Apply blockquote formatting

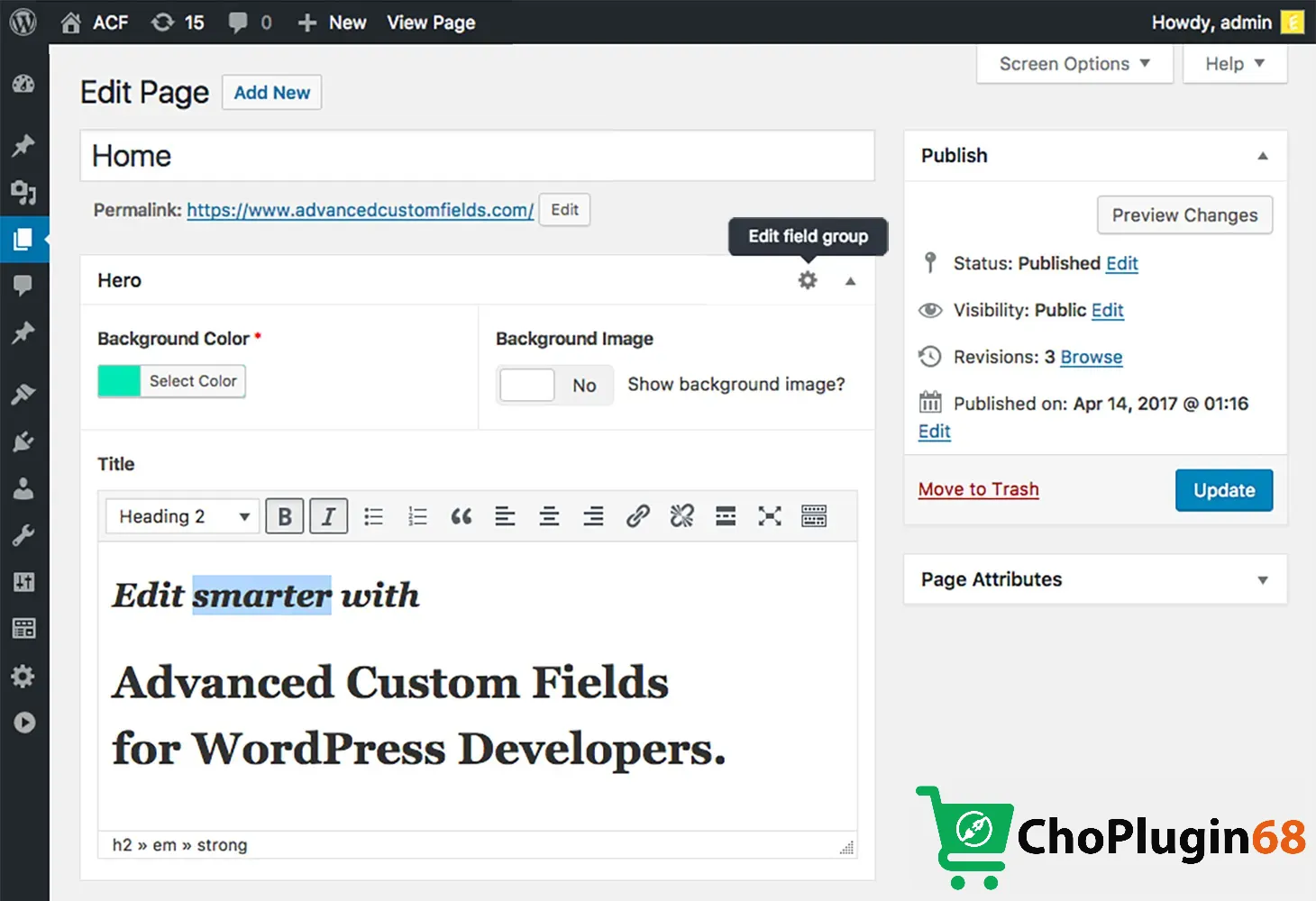click(462, 516)
